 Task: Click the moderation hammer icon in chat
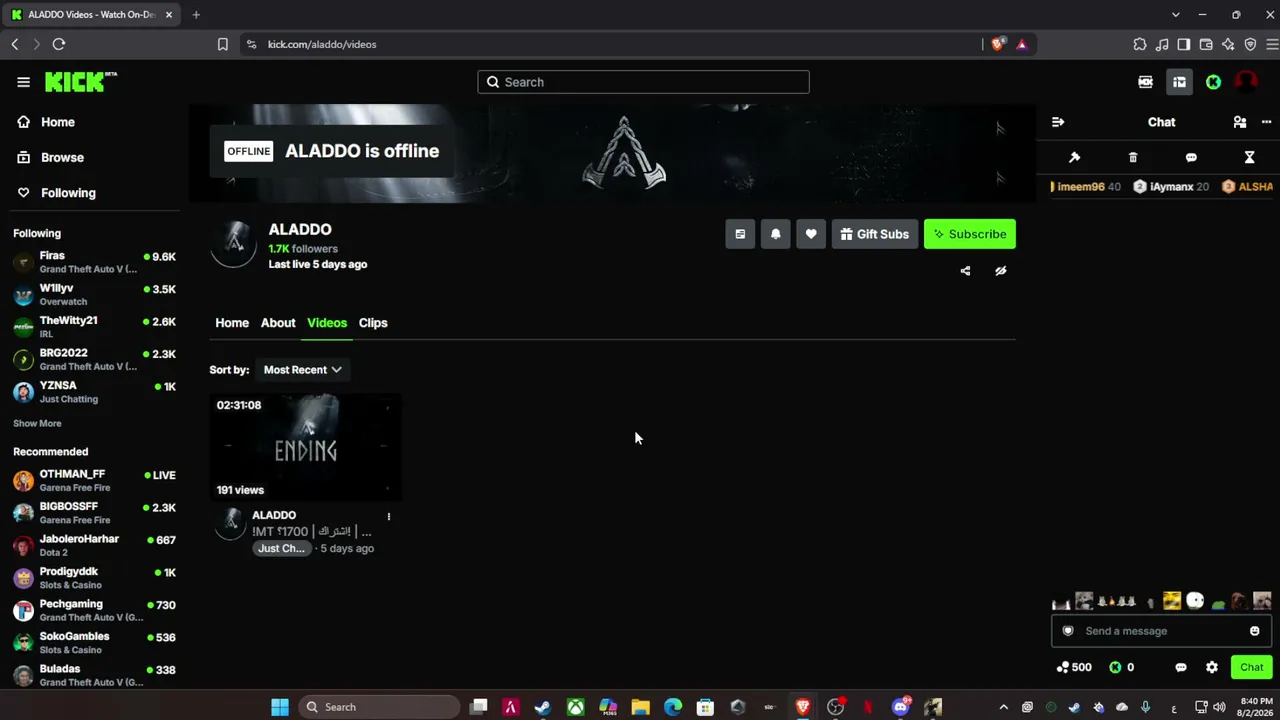1074,157
